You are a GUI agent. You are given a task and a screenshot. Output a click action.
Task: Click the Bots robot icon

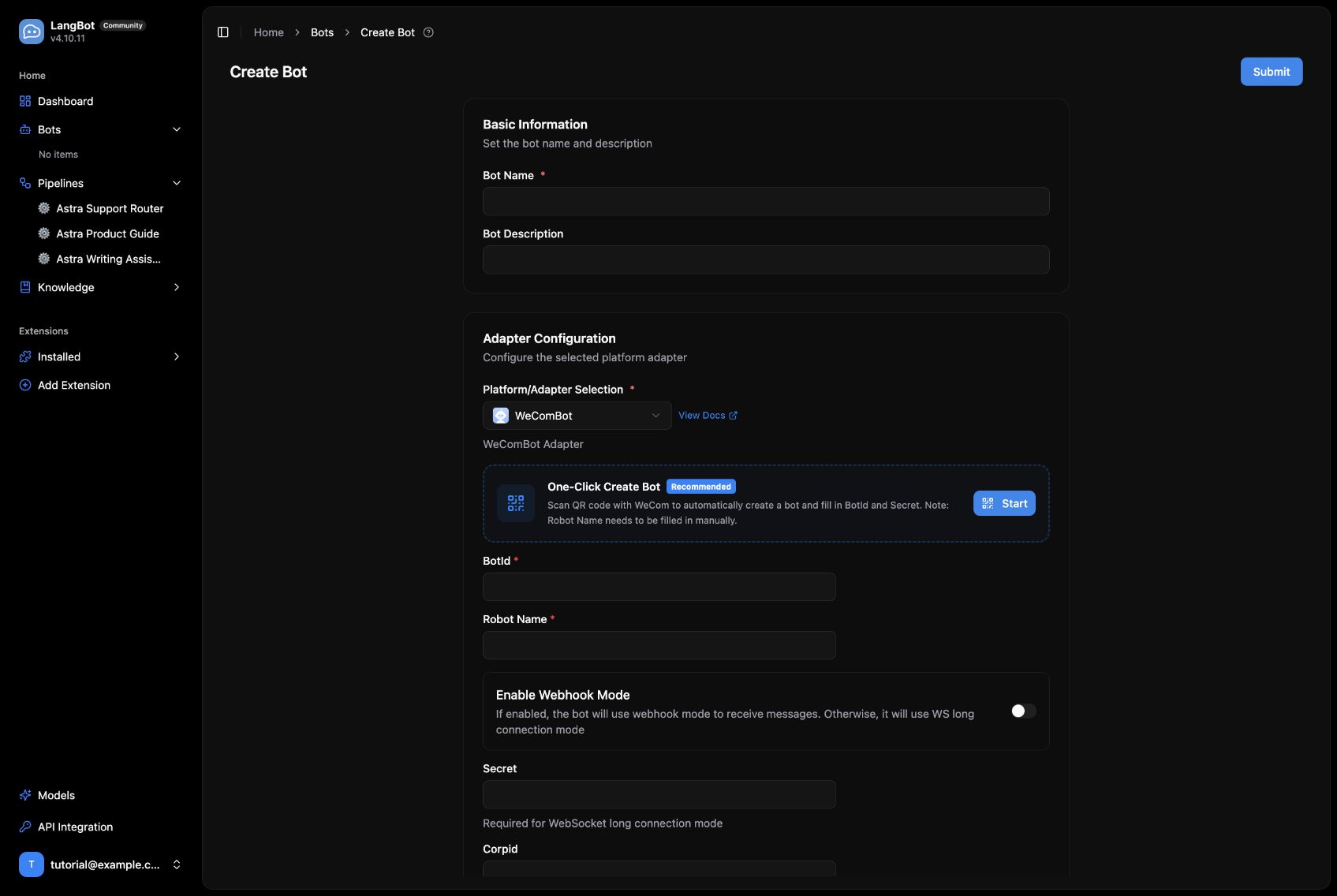pyautogui.click(x=25, y=129)
